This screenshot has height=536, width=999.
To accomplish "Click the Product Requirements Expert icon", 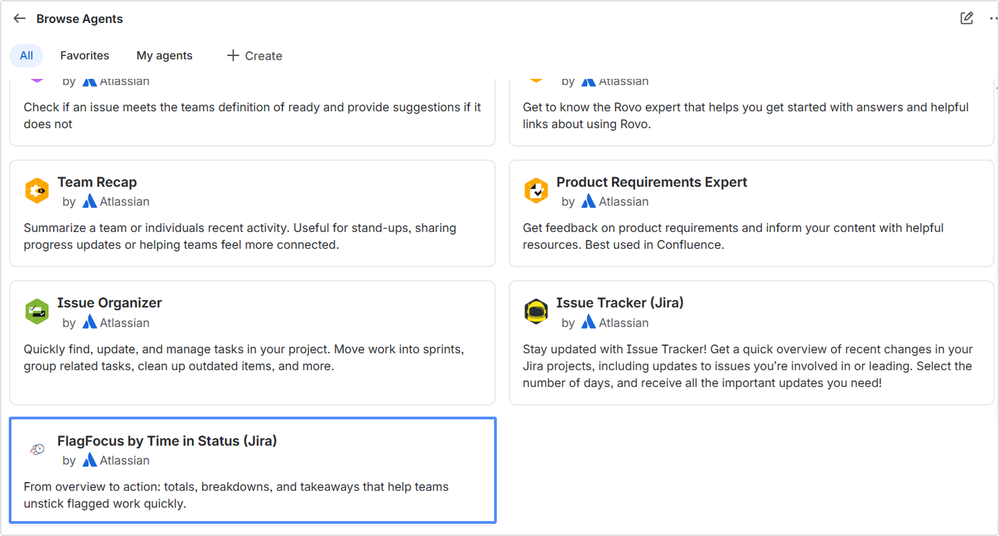I will (536, 191).
